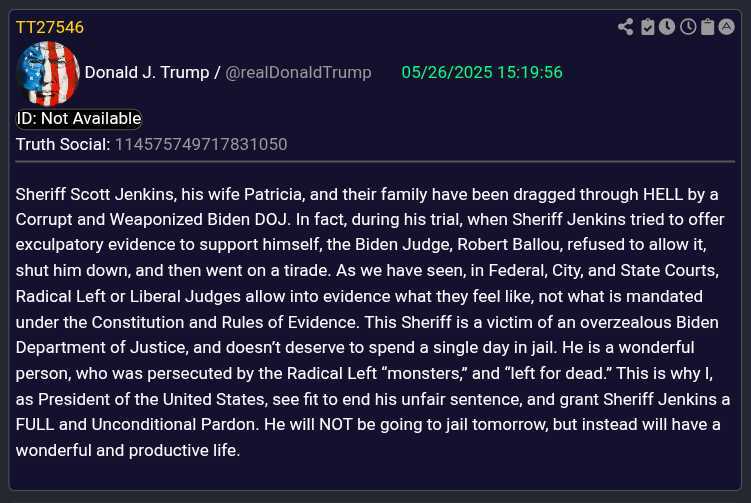This screenshot has width=751, height=503.
Task: Click the outlined clock icon
Action: click(x=688, y=27)
